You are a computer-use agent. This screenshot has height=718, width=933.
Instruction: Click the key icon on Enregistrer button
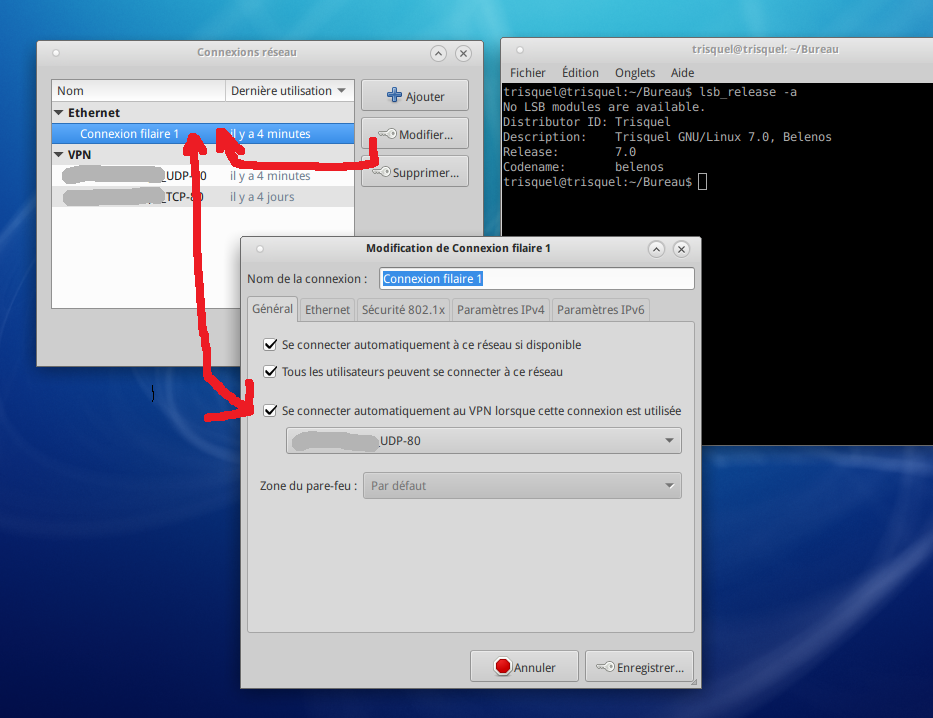pos(606,667)
